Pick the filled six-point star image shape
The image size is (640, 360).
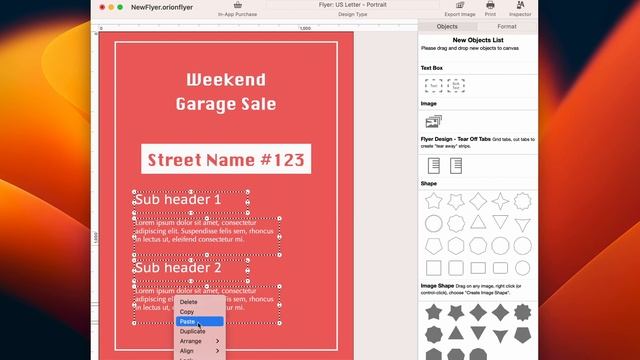pyautogui.click(x=456, y=312)
